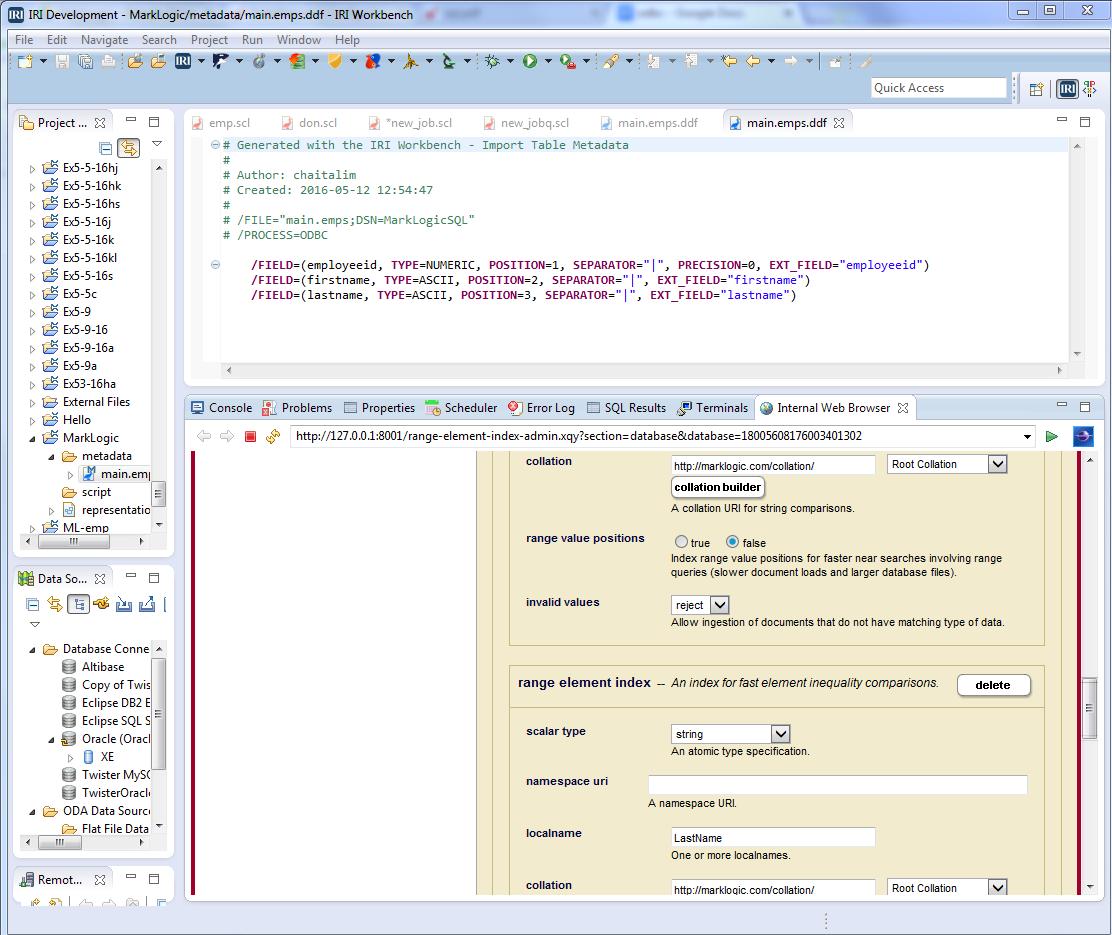
Task: Click the IRI job wizard icon in the toolbar
Action: click(183, 62)
